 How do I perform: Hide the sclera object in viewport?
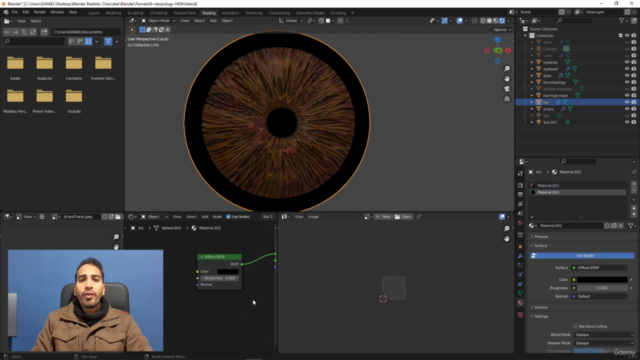(627, 109)
